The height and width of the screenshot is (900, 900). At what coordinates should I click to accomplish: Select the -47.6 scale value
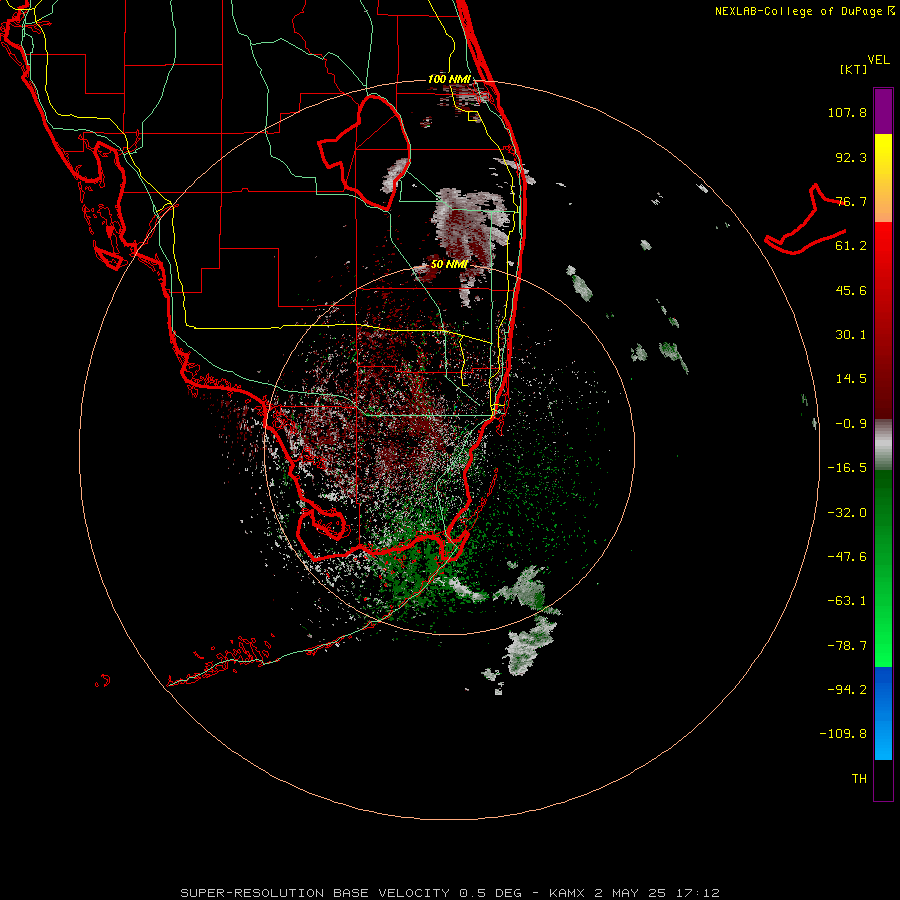tap(847, 557)
